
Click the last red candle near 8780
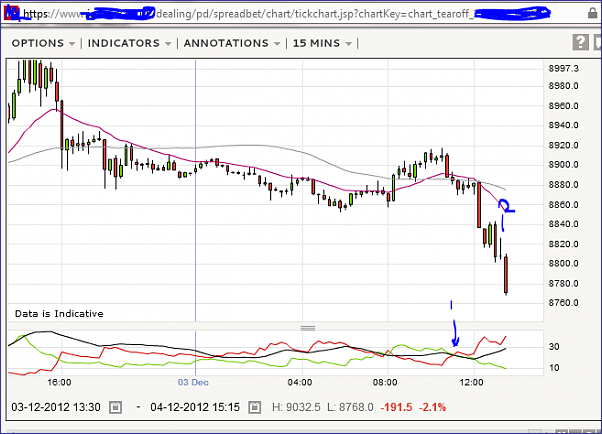point(506,275)
